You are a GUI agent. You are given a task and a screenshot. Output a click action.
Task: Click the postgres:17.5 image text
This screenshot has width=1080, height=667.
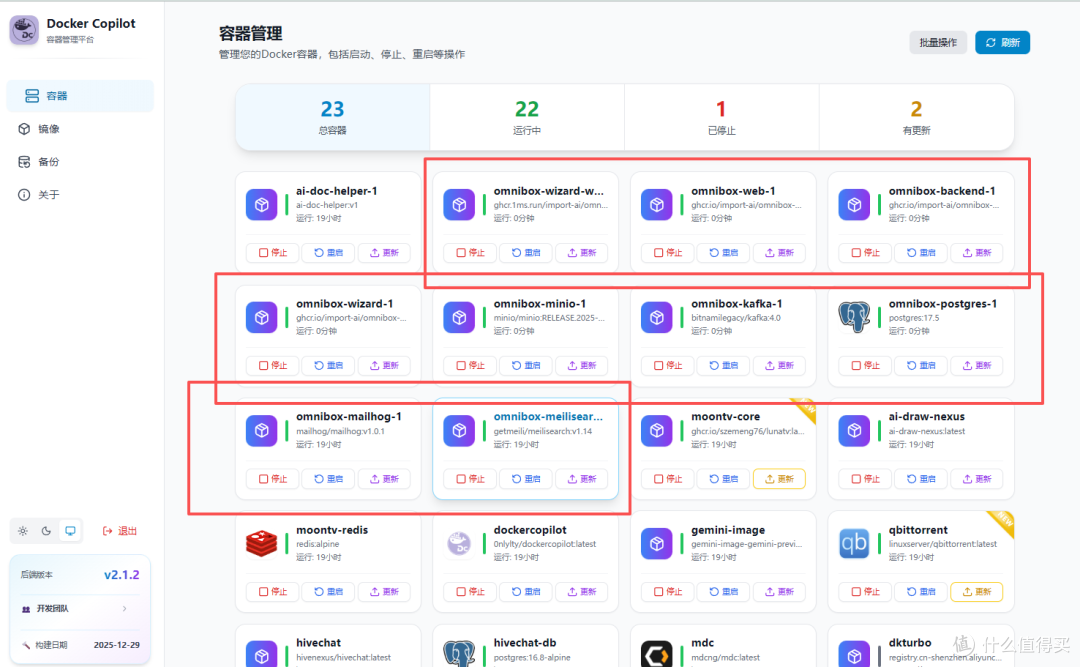[913, 318]
